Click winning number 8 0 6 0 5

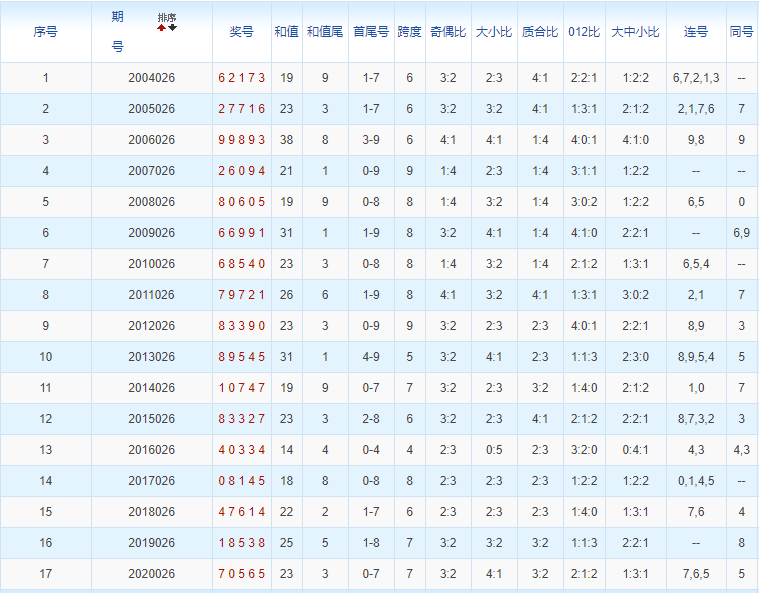click(x=242, y=202)
